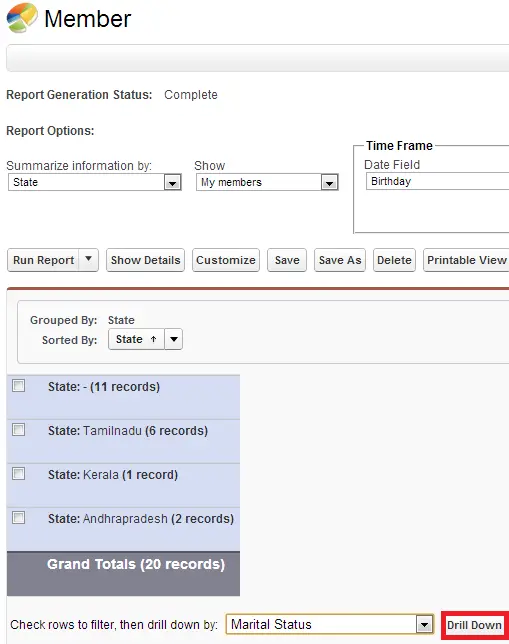509x644 pixels.
Task: Open the Run Report arrow menu
Action: [x=88, y=260]
